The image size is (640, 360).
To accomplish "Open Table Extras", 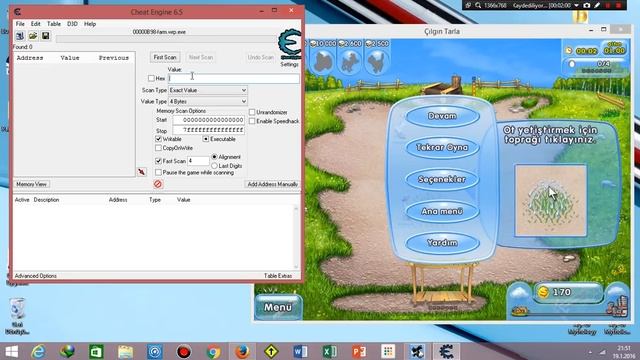I will pos(278,276).
